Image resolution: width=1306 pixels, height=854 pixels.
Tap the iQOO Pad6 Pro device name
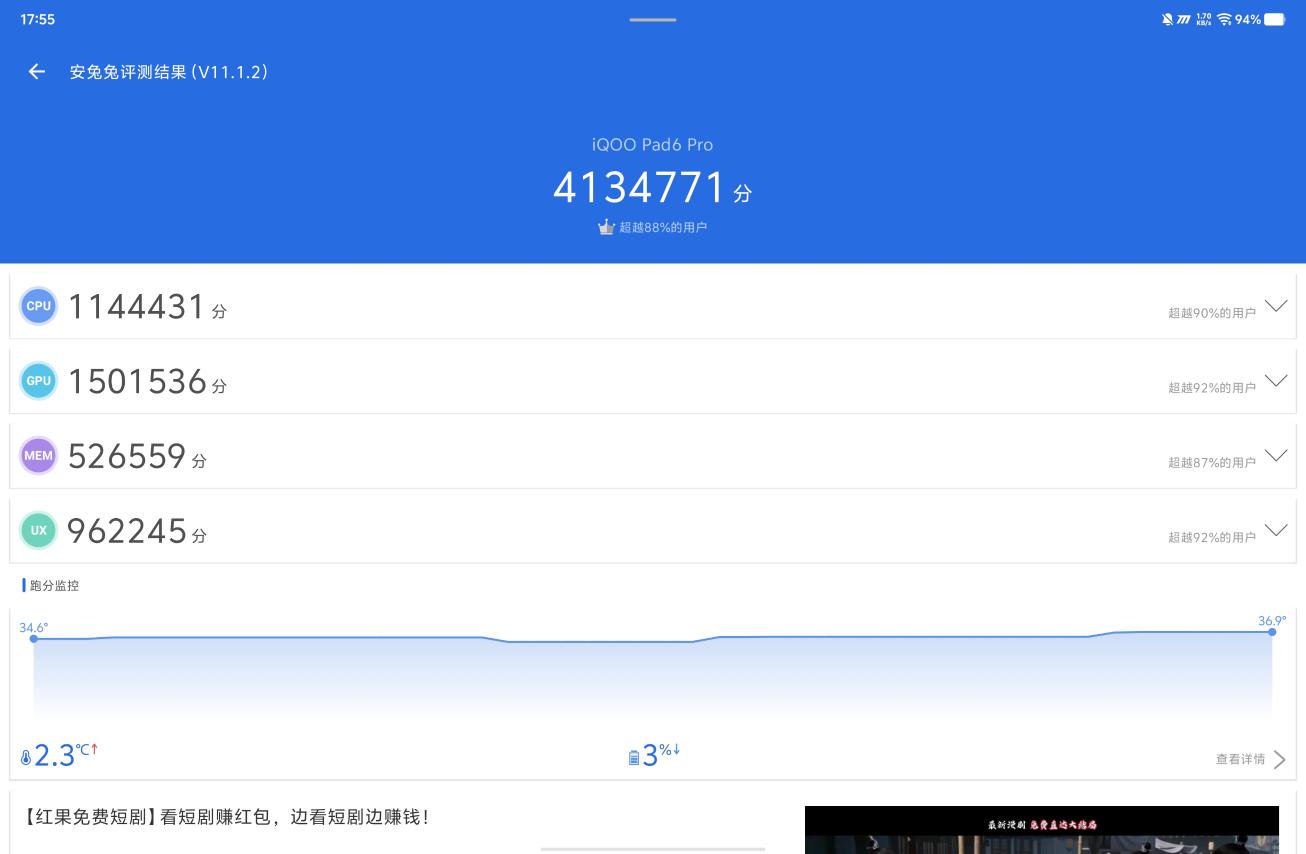pos(652,145)
